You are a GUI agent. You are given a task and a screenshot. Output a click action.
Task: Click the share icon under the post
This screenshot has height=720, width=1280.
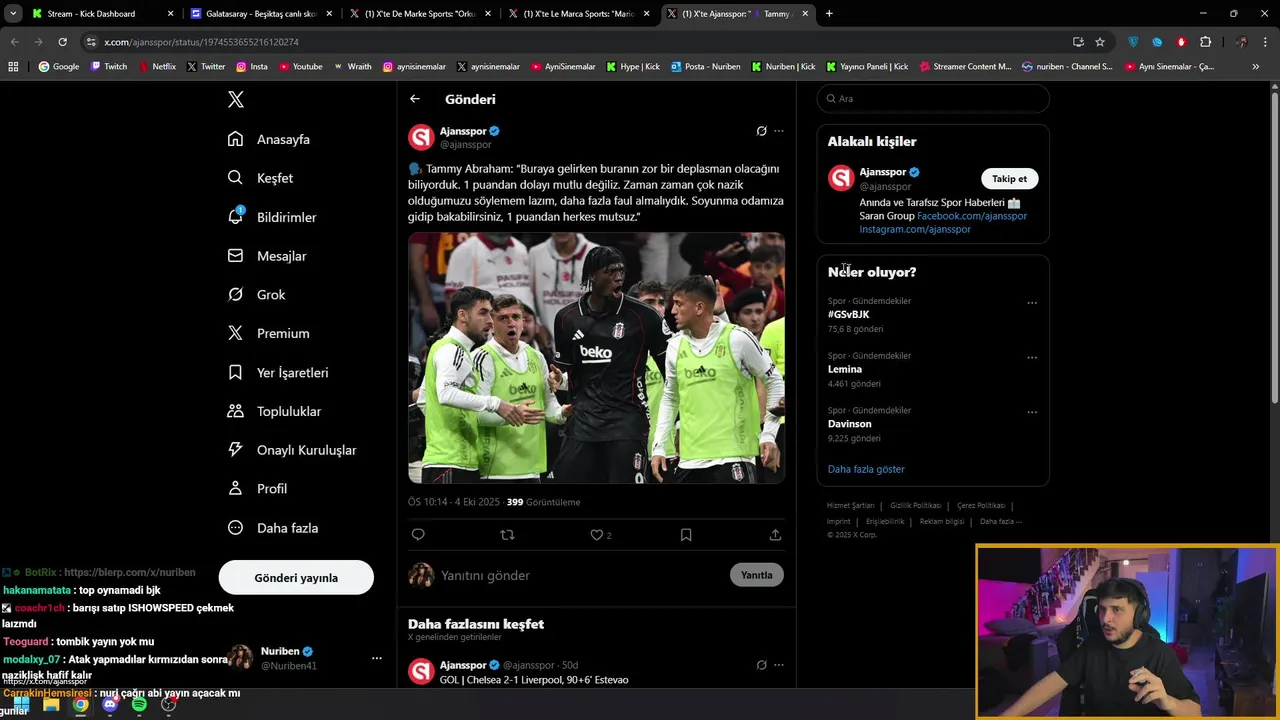[x=775, y=535]
